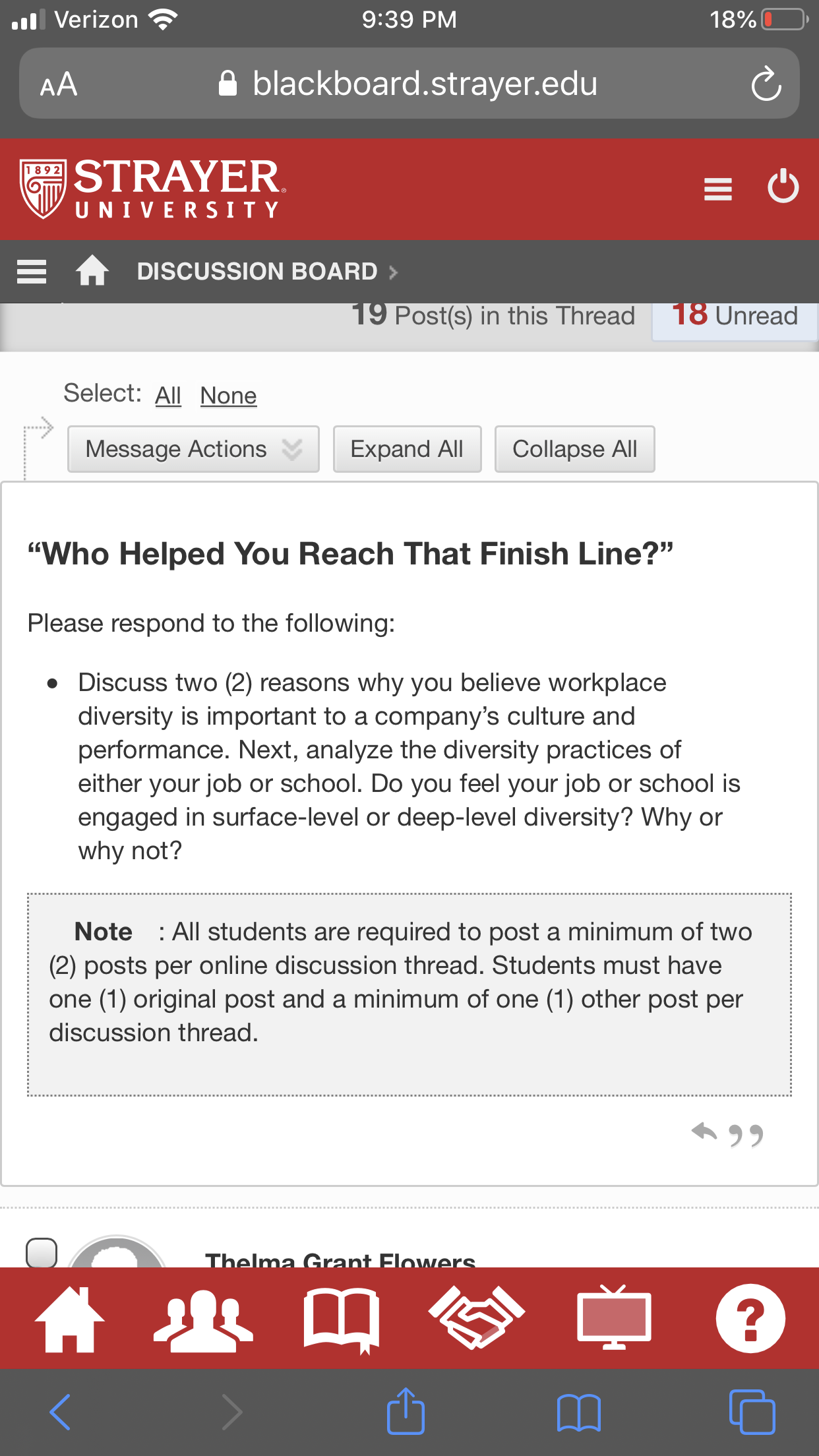Viewport: 819px width, 1456px height.
Task: Expand the Discussion Board breadcrumb chevron
Action: 394,272
